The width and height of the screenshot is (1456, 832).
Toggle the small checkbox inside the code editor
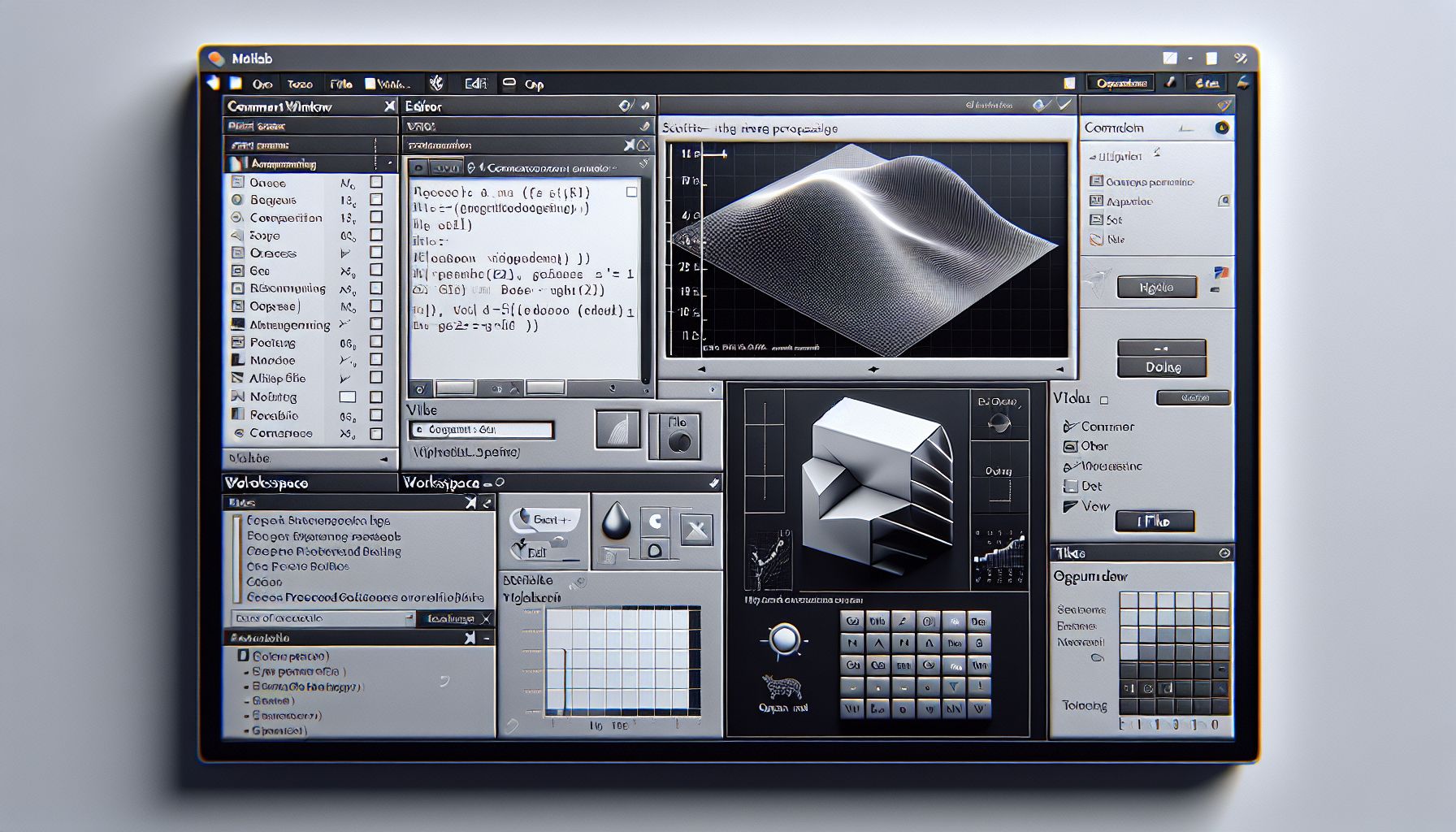pos(631,193)
